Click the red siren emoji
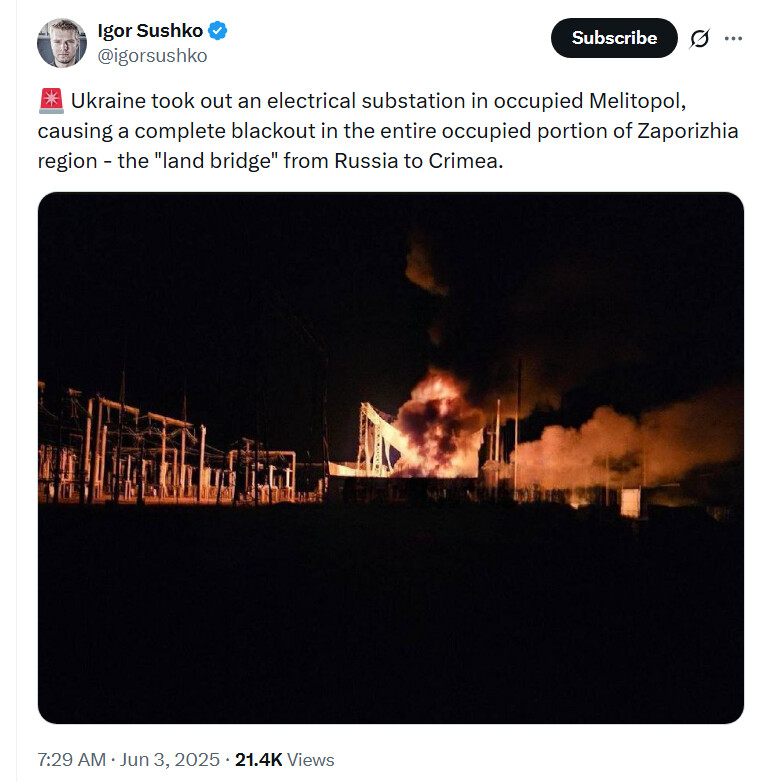 click(x=51, y=100)
